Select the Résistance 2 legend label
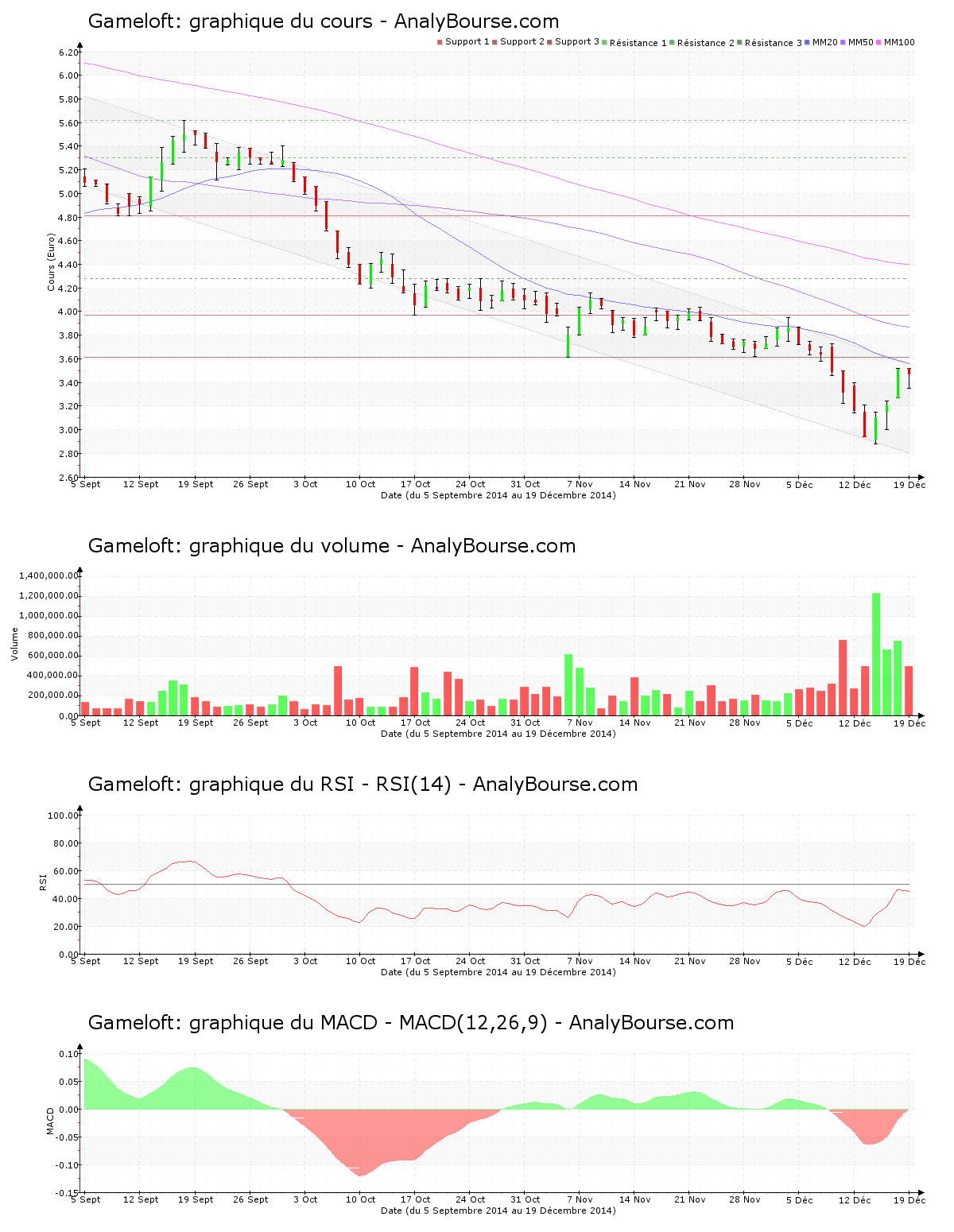This screenshot has height=1232, width=954. tap(706, 43)
